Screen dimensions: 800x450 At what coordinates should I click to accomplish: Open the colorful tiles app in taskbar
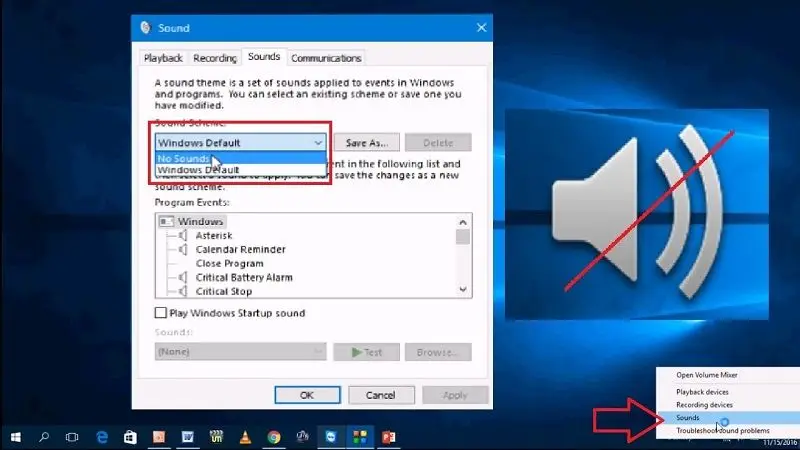point(360,437)
